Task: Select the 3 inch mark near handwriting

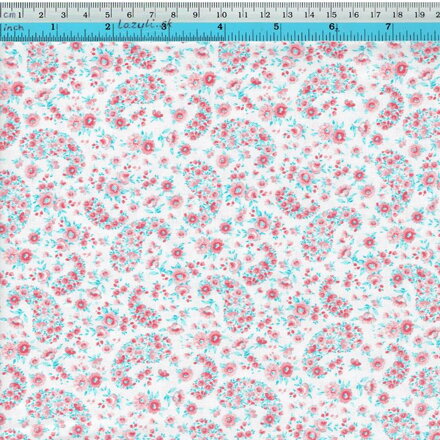Action: 164,27
